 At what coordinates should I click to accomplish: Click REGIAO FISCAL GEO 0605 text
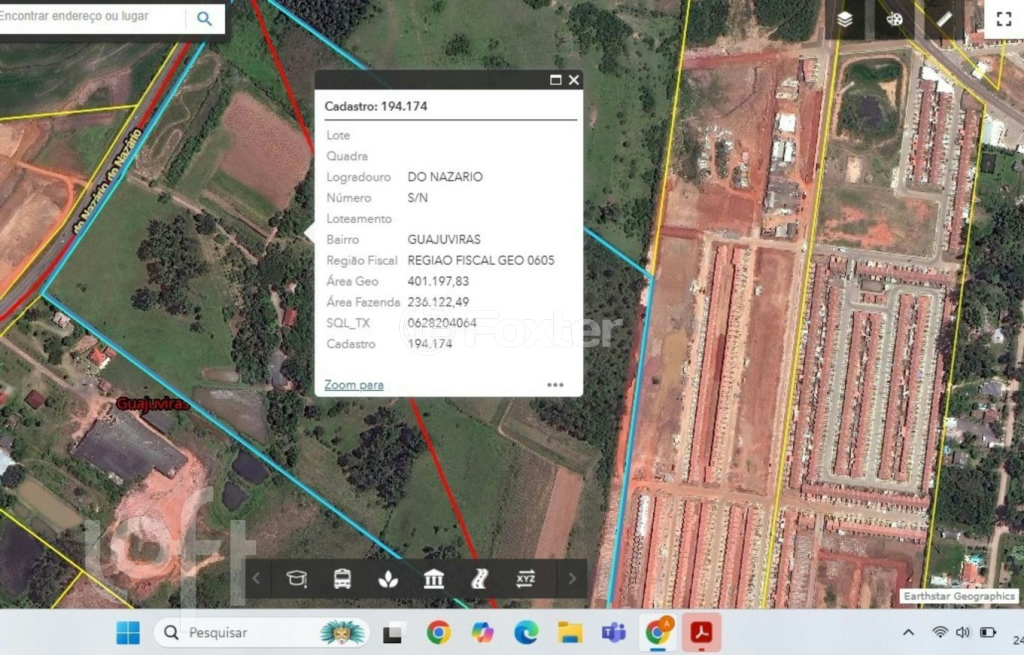tap(481, 260)
